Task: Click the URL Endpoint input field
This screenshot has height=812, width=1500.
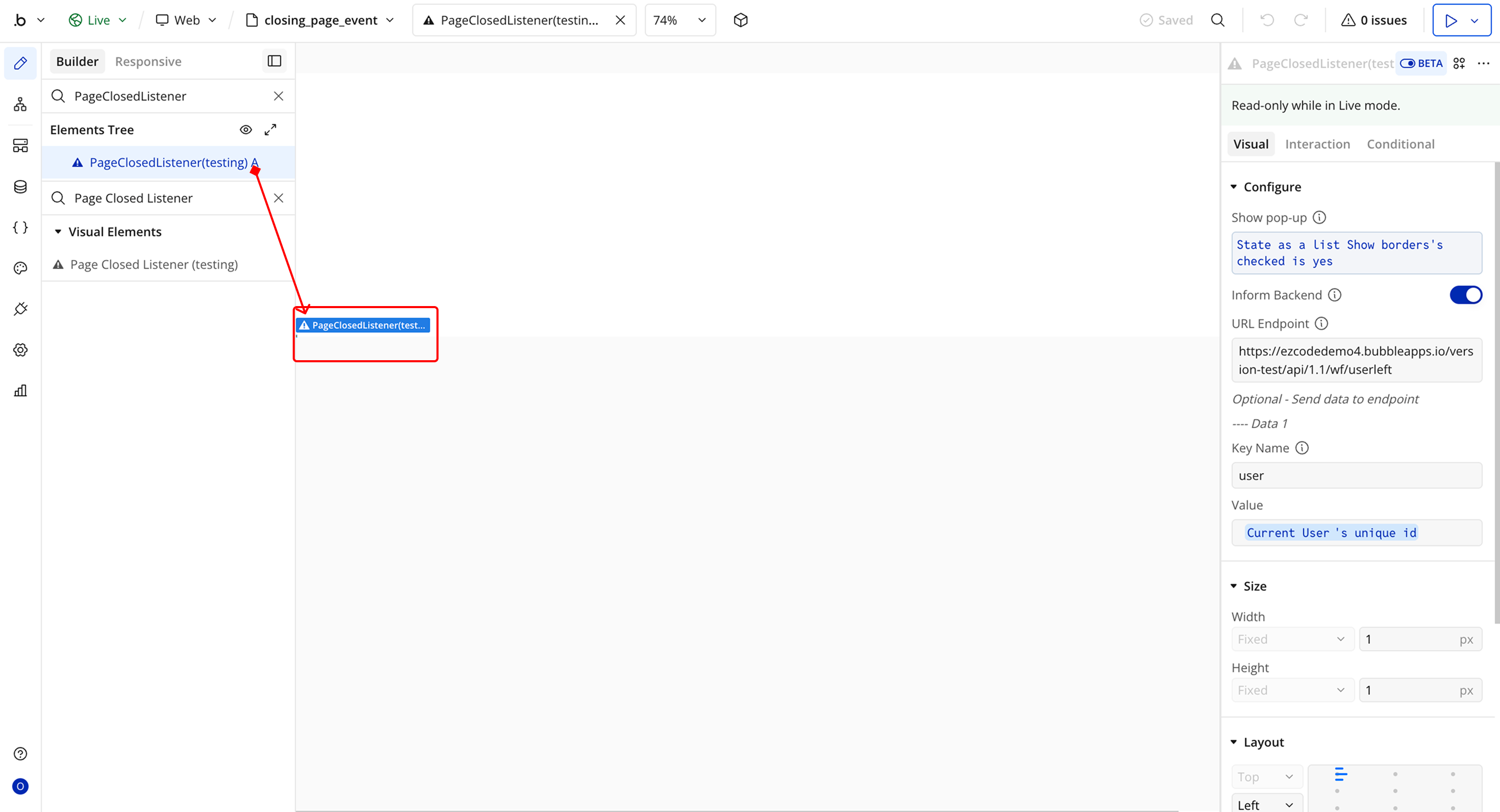Action: [x=1356, y=360]
